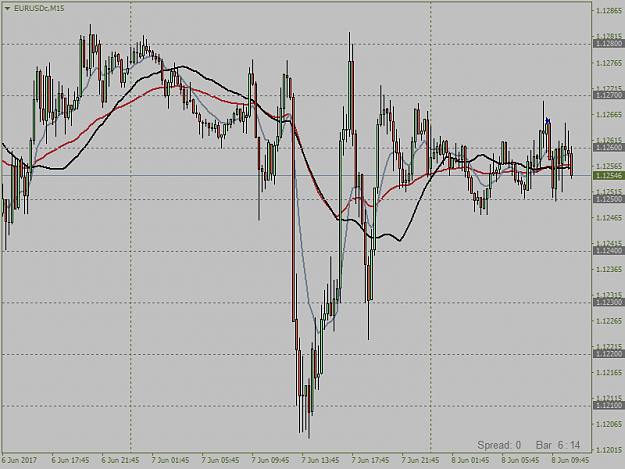Click the 7 Jun 01:45 time label
625x469 pixels.
[170, 460]
